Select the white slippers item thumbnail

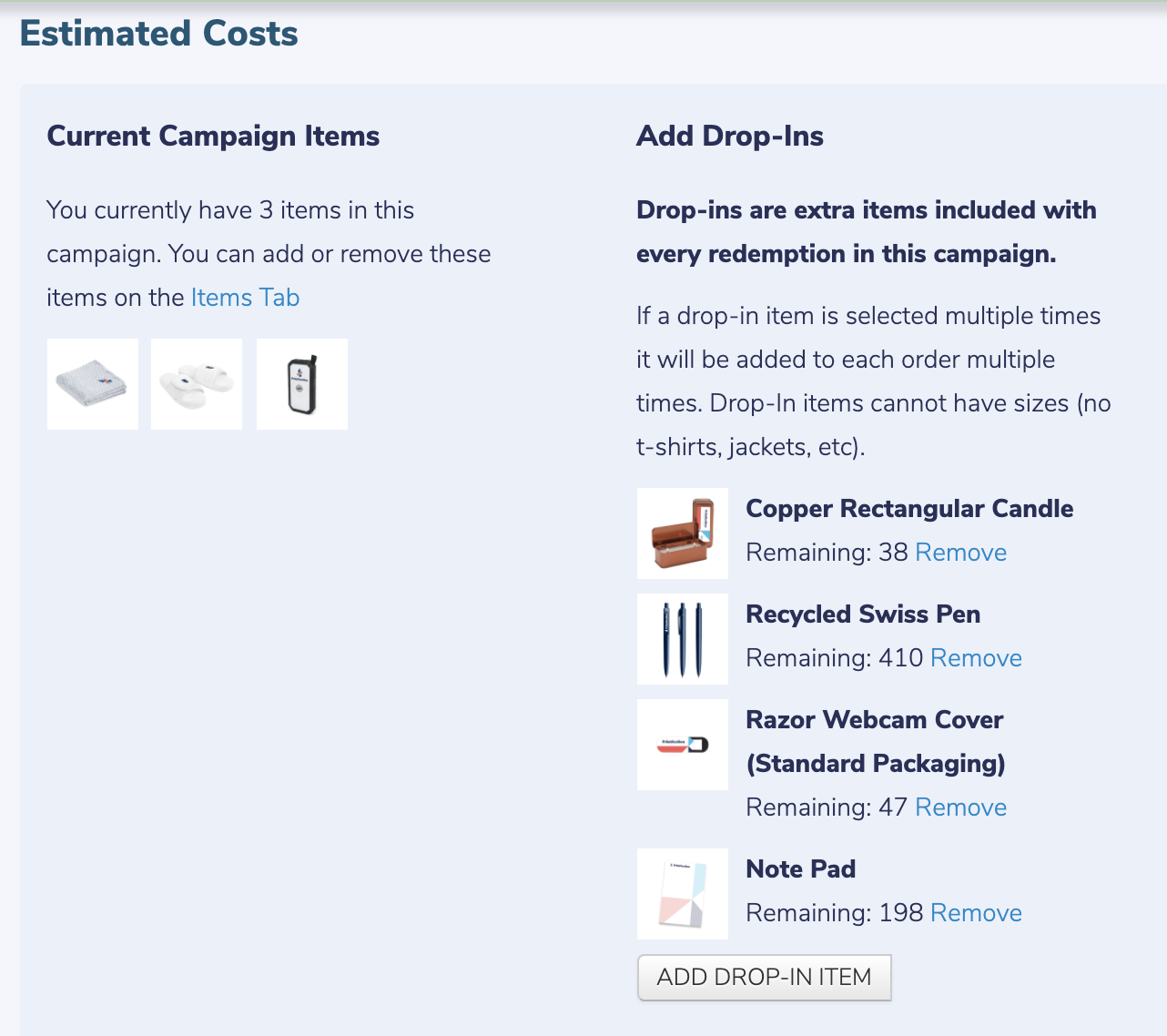tap(197, 384)
